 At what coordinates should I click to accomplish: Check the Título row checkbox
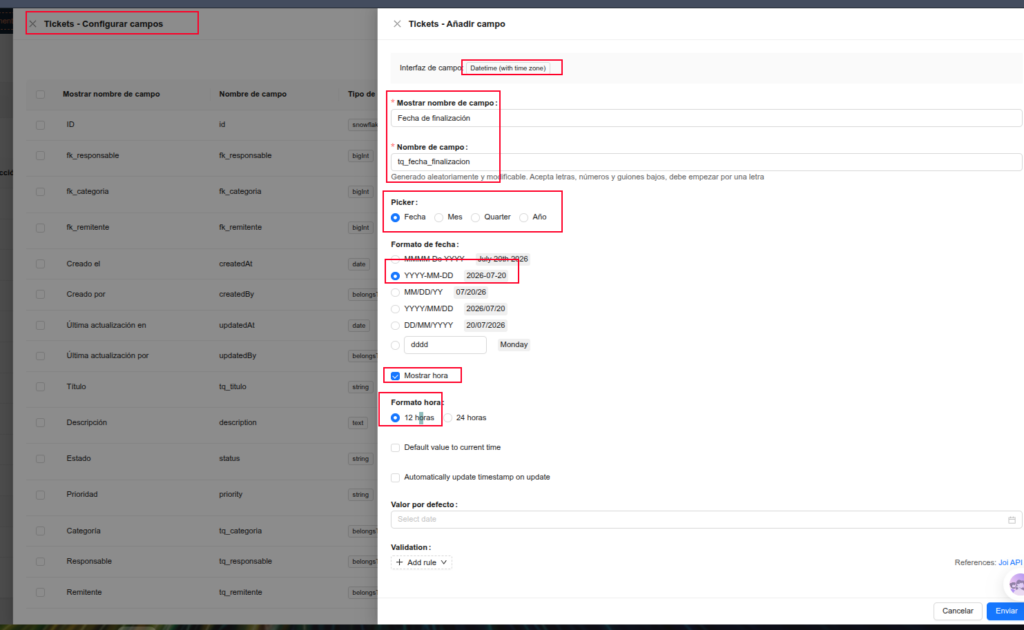tap(40, 387)
